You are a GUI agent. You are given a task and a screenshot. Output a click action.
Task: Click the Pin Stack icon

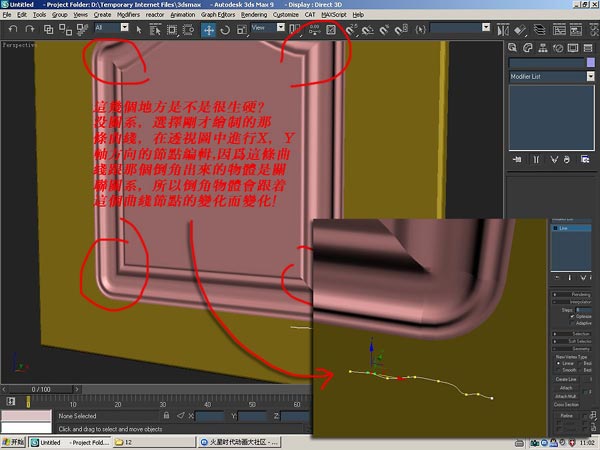516,159
